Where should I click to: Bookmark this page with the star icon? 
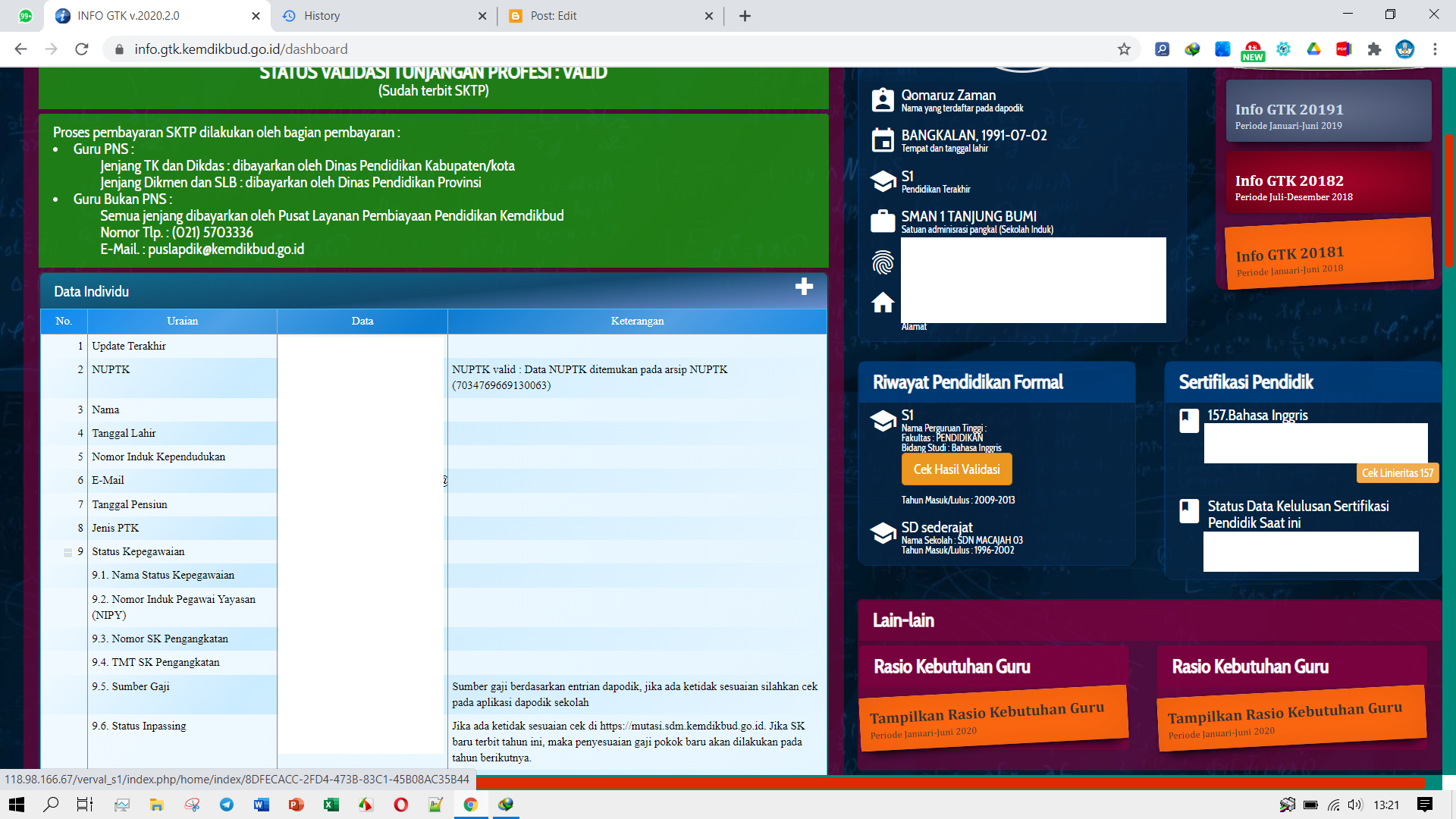1124,49
